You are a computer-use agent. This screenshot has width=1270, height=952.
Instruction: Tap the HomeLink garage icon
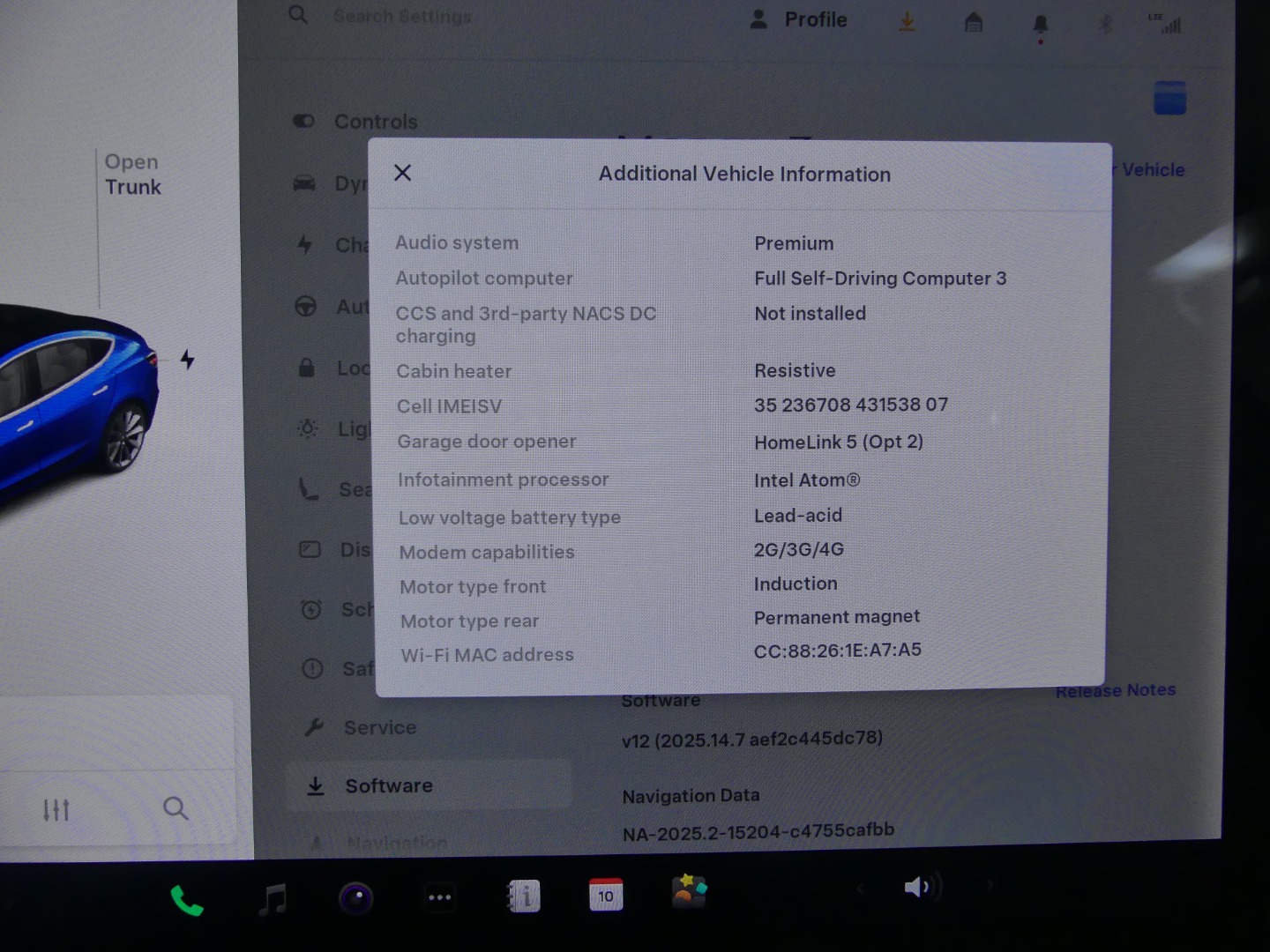click(974, 23)
